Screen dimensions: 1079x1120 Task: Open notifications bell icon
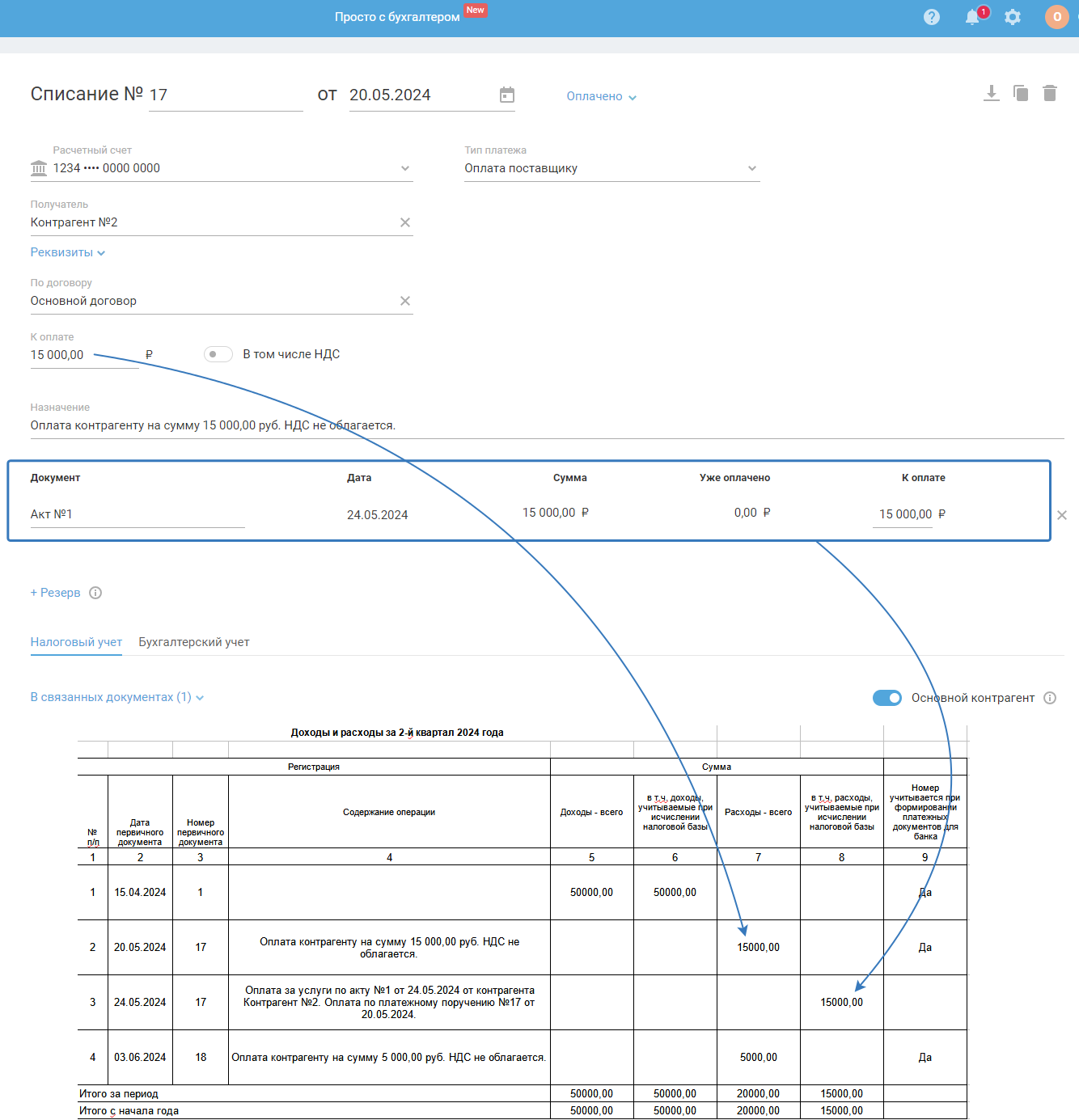(x=973, y=17)
